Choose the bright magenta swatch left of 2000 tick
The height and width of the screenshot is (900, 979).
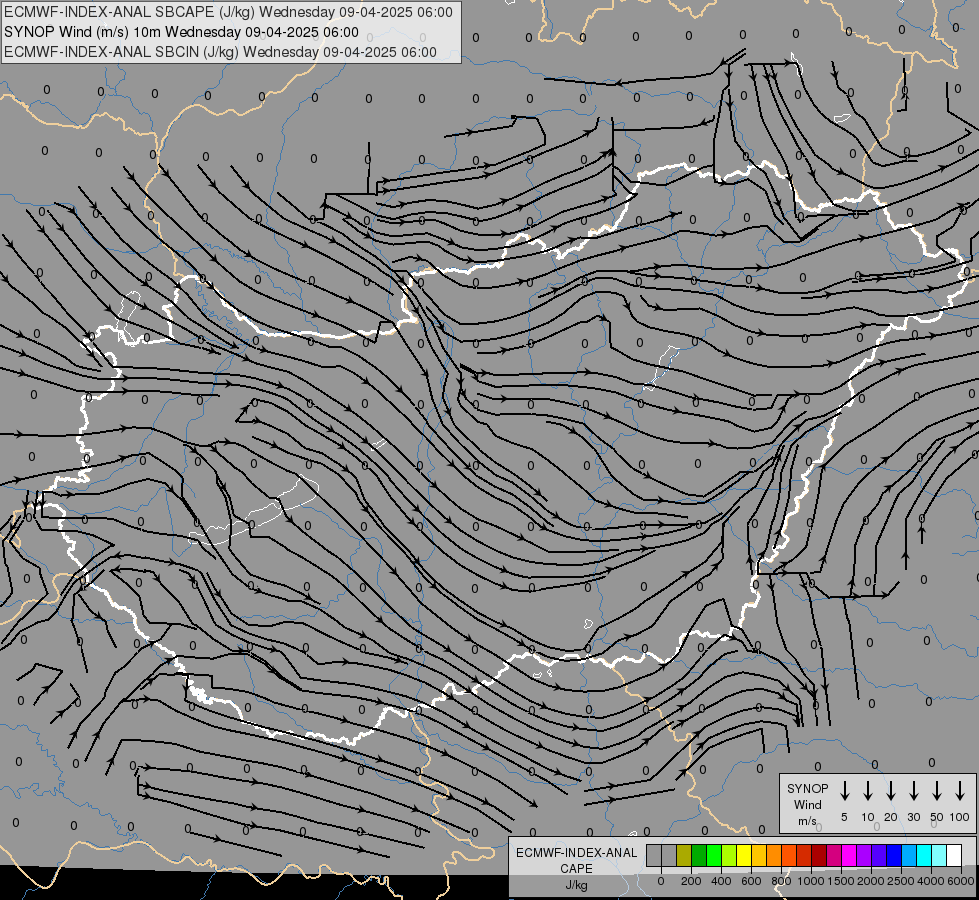point(850,855)
